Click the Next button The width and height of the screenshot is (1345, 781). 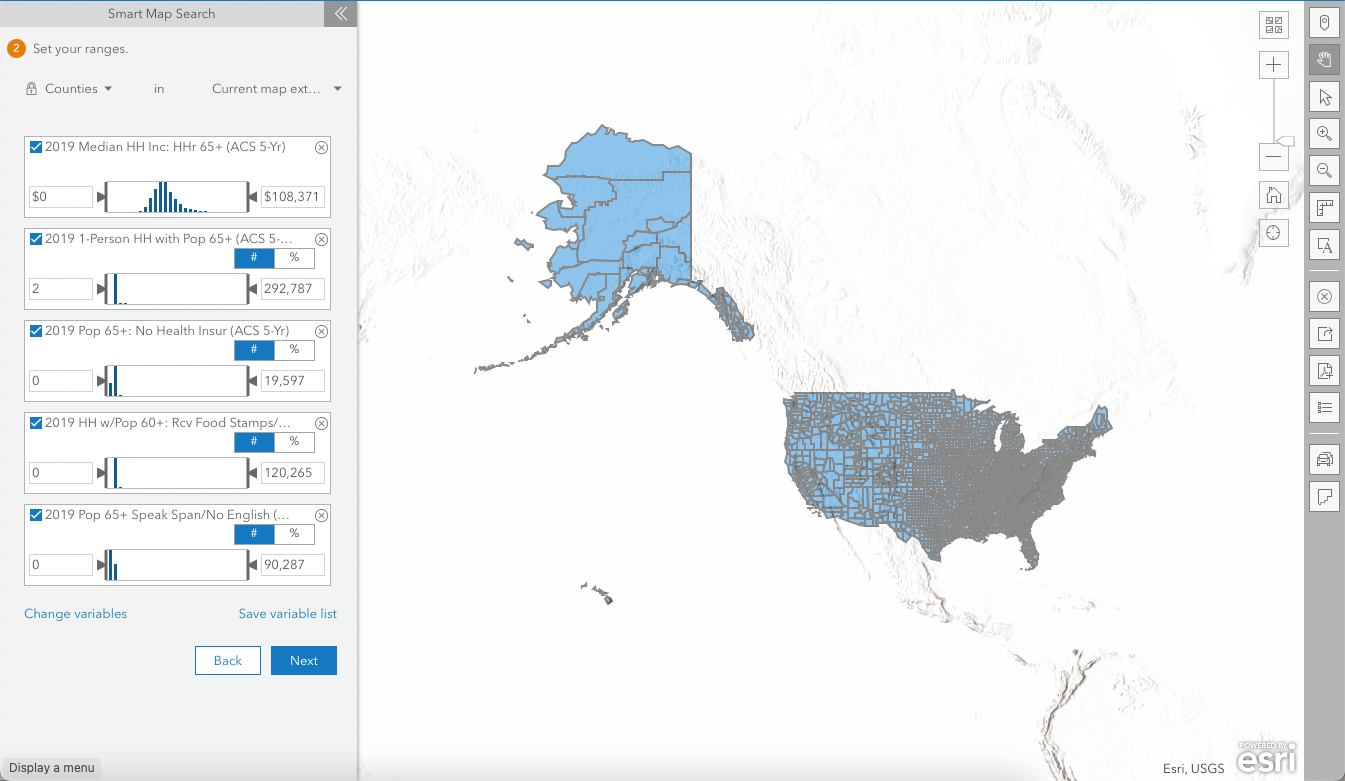[x=304, y=660]
